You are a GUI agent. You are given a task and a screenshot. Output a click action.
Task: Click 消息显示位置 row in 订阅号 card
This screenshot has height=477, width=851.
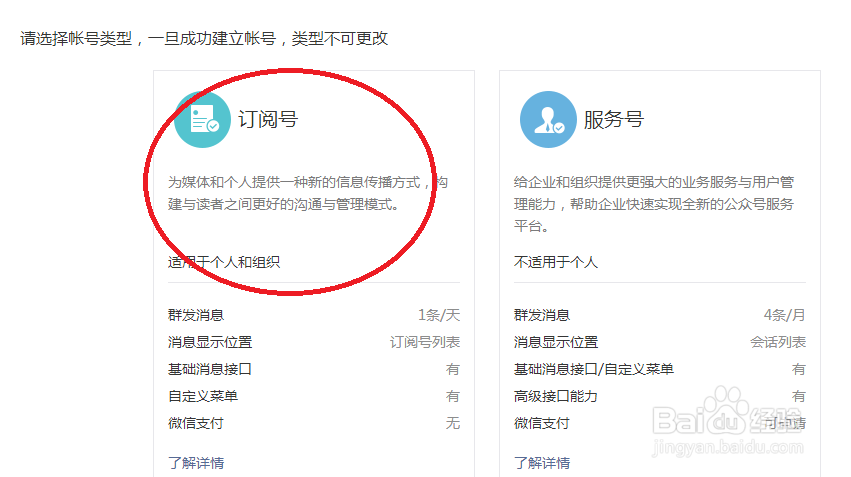[x=314, y=342]
